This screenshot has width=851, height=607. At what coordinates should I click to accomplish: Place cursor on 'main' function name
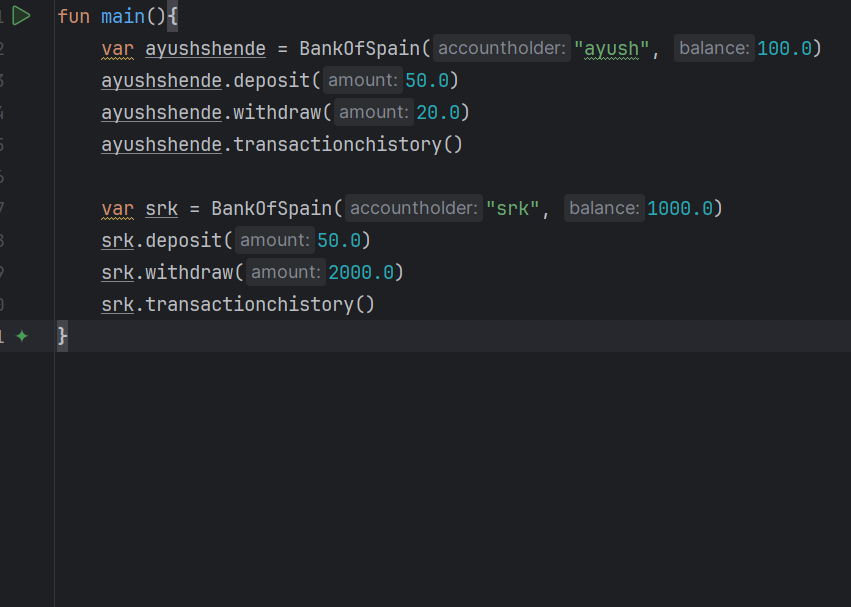pyautogui.click(x=123, y=16)
